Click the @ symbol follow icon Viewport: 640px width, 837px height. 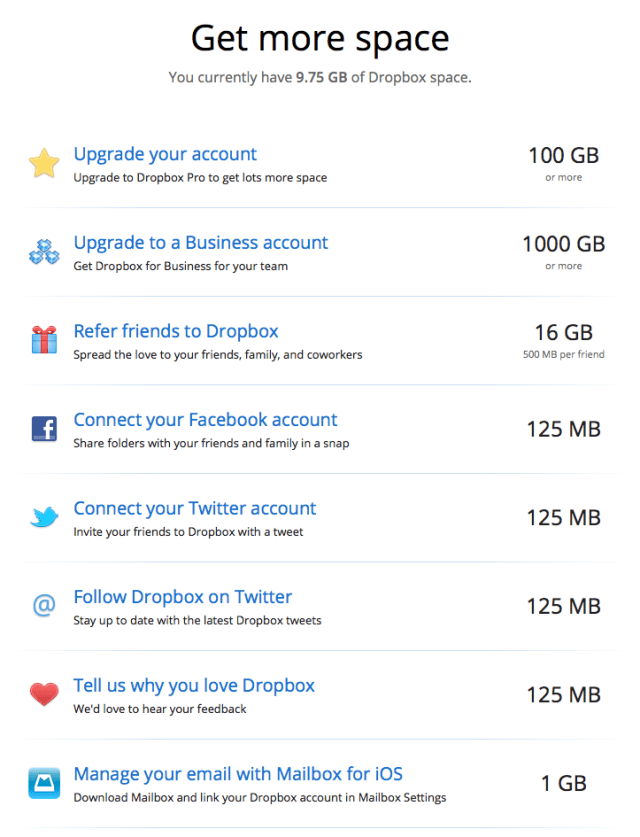click(x=44, y=606)
